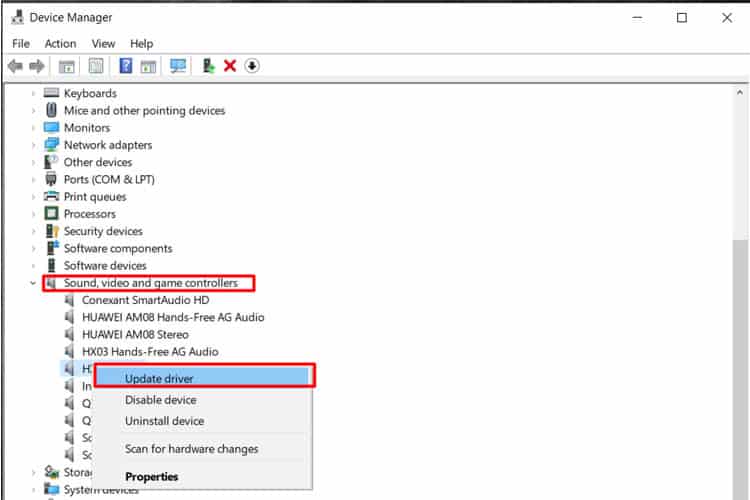Image resolution: width=750 pixels, height=500 pixels.
Task: Close the Device Manager window
Action: [x=727, y=18]
